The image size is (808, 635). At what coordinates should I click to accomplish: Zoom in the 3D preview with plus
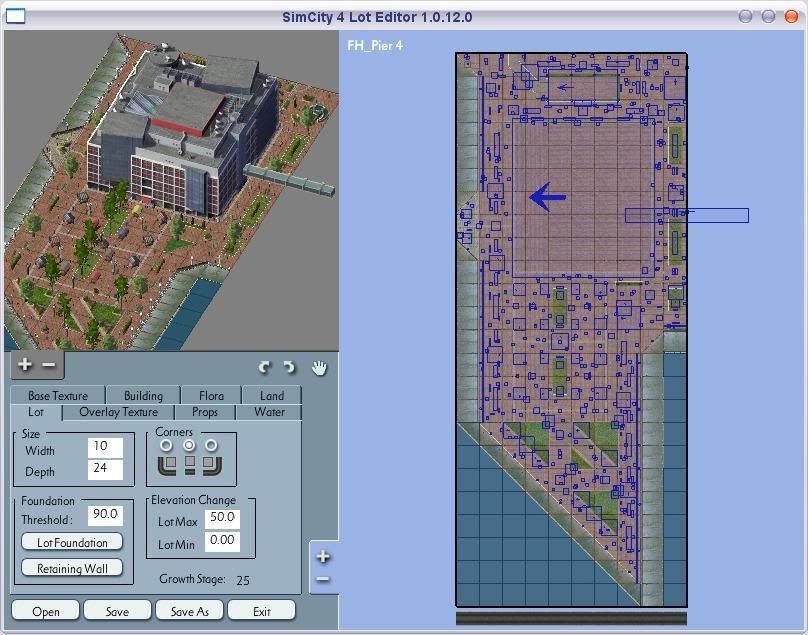pos(24,364)
